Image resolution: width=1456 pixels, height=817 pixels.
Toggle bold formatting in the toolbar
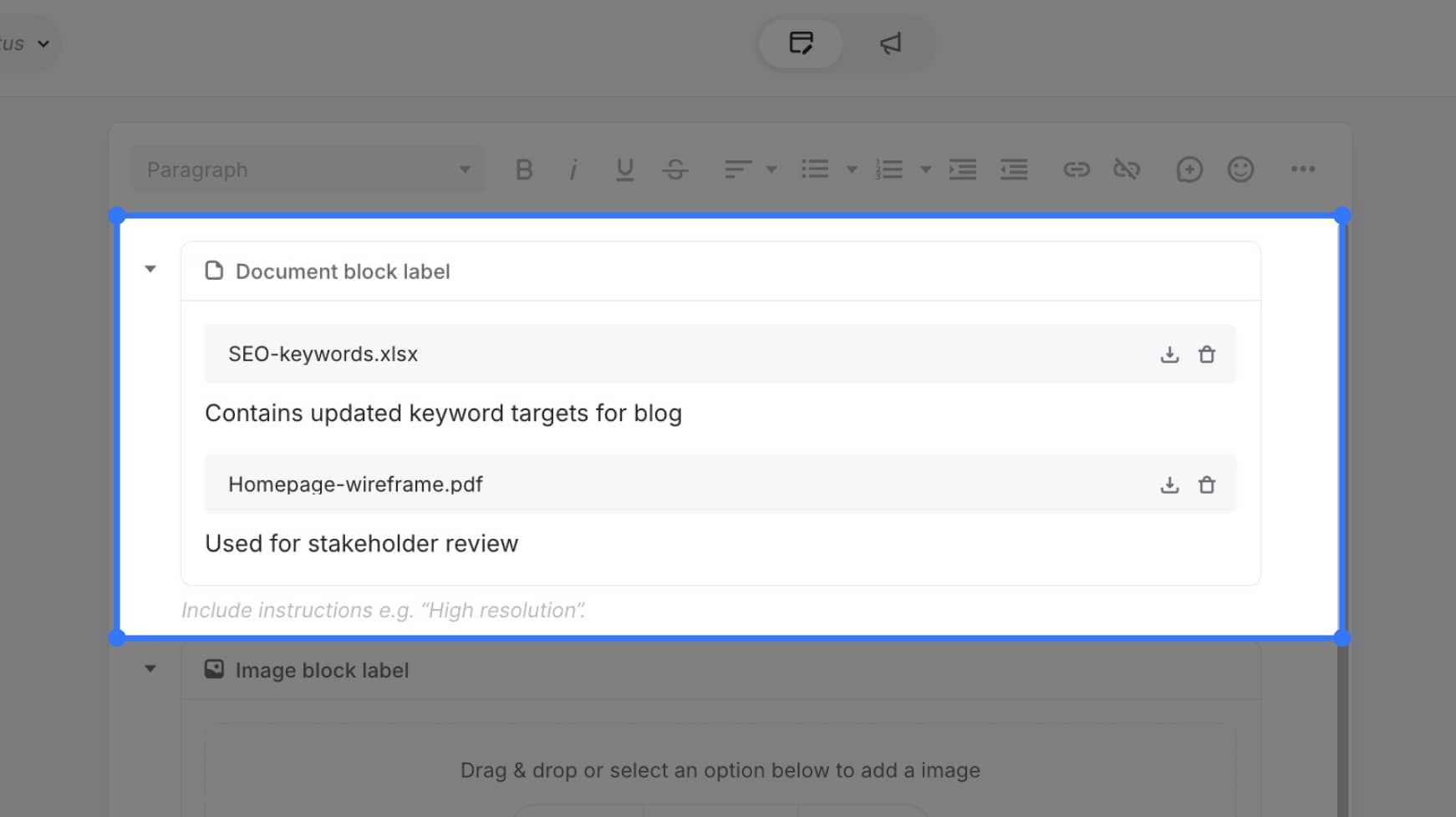pyautogui.click(x=524, y=170)
